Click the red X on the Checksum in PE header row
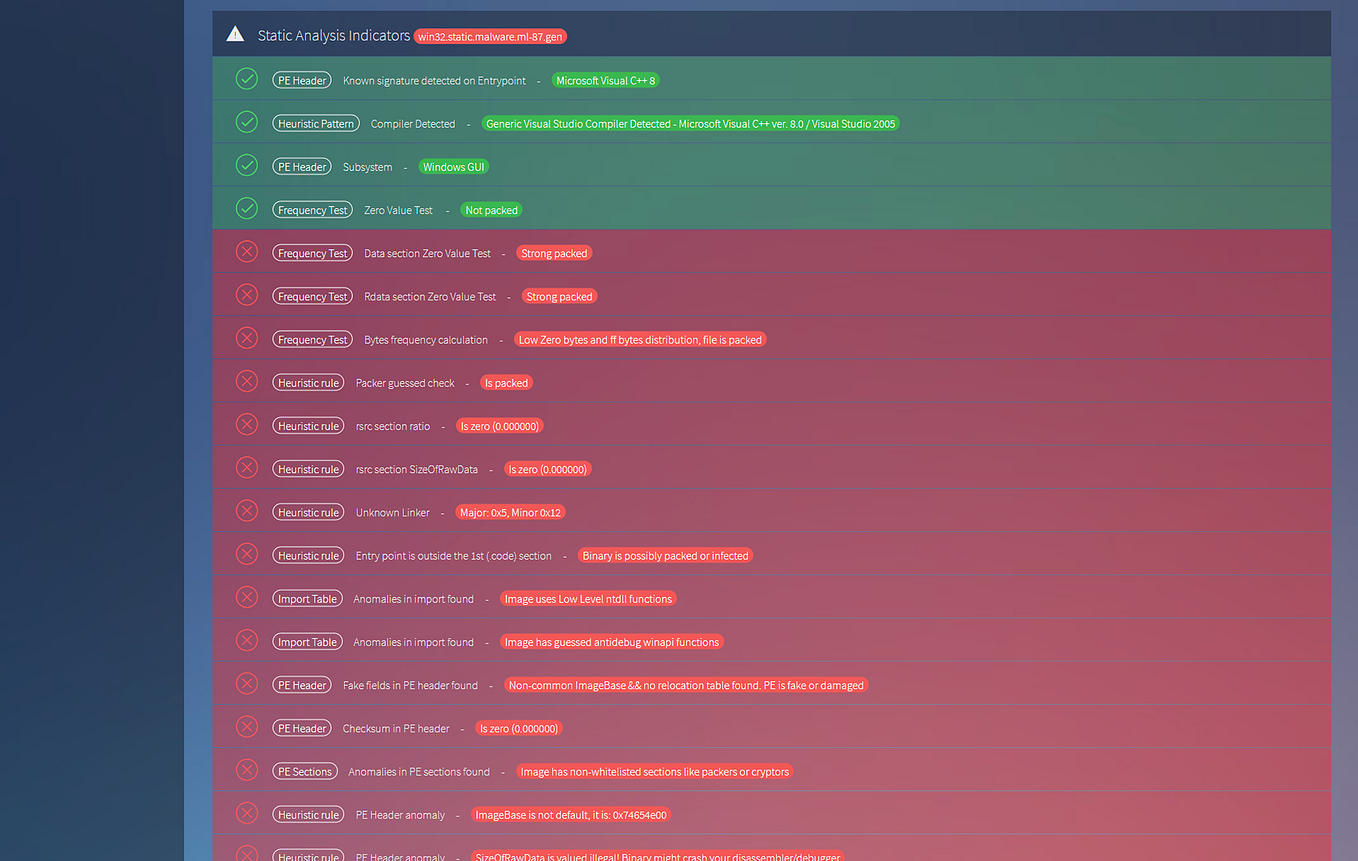The width and height of the screenshot is (1358, 861). click(247, 727)
